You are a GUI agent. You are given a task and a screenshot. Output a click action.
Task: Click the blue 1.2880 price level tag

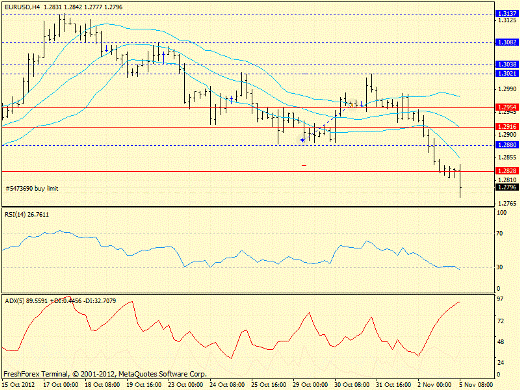click(507, 145)
